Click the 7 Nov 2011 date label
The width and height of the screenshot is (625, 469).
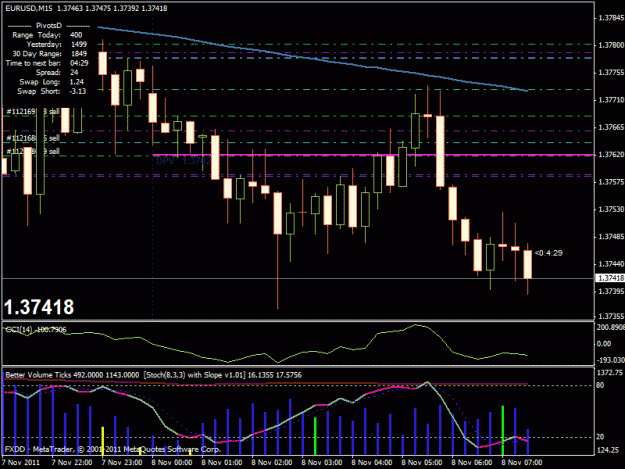coord(21,463)
